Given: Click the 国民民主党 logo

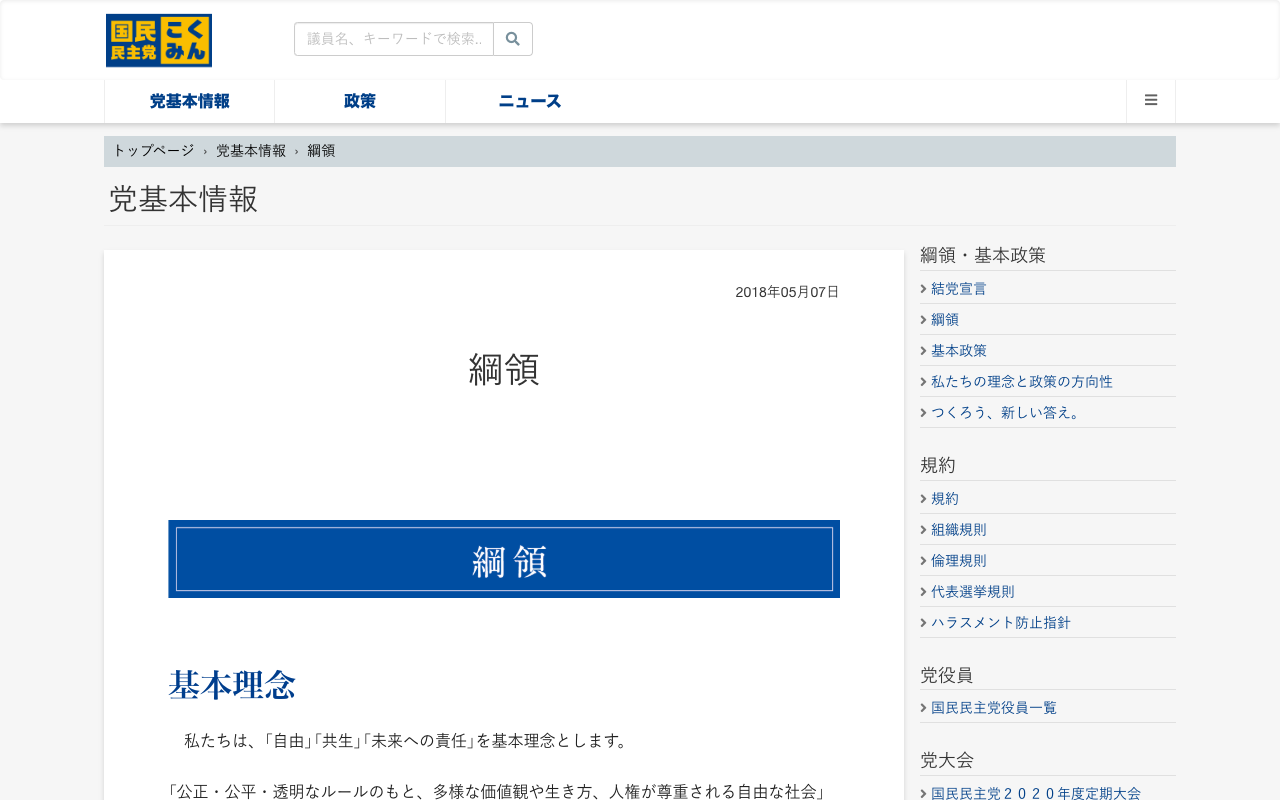Looking at the screenshot, I should tap(159, 41).
